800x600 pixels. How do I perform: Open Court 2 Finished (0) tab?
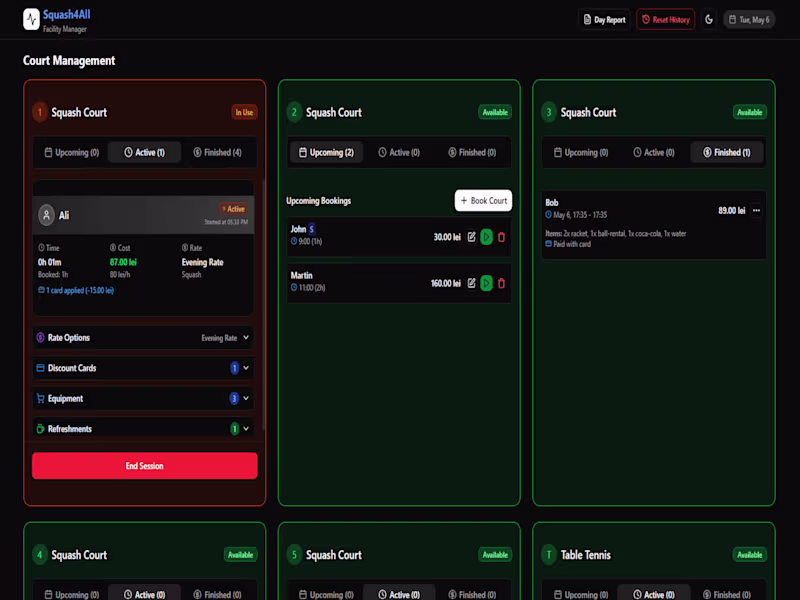[x=472, y=152]
